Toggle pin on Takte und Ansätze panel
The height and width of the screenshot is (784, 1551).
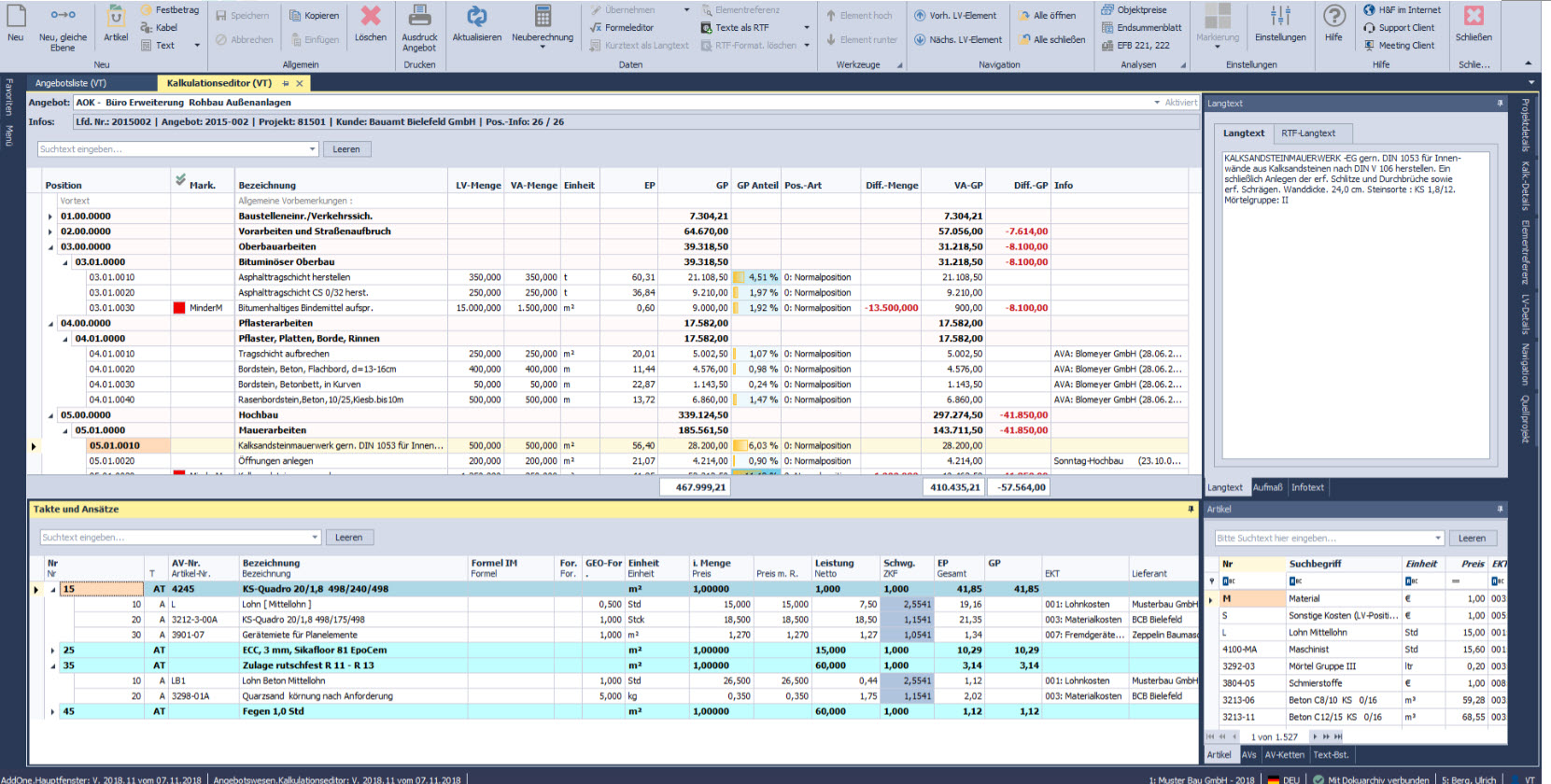click(x=1191, y=510)
